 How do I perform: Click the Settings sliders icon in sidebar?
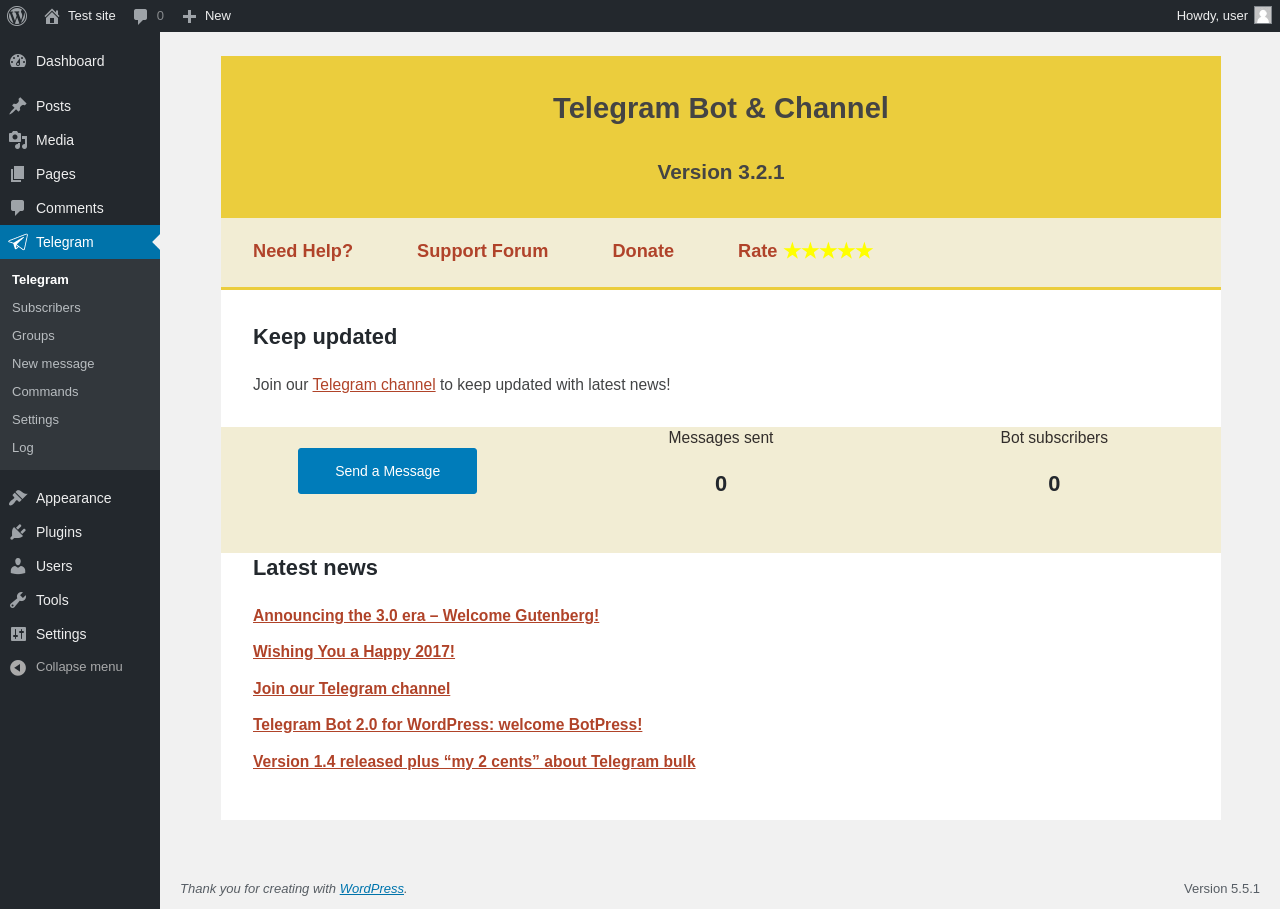point(18,634)
